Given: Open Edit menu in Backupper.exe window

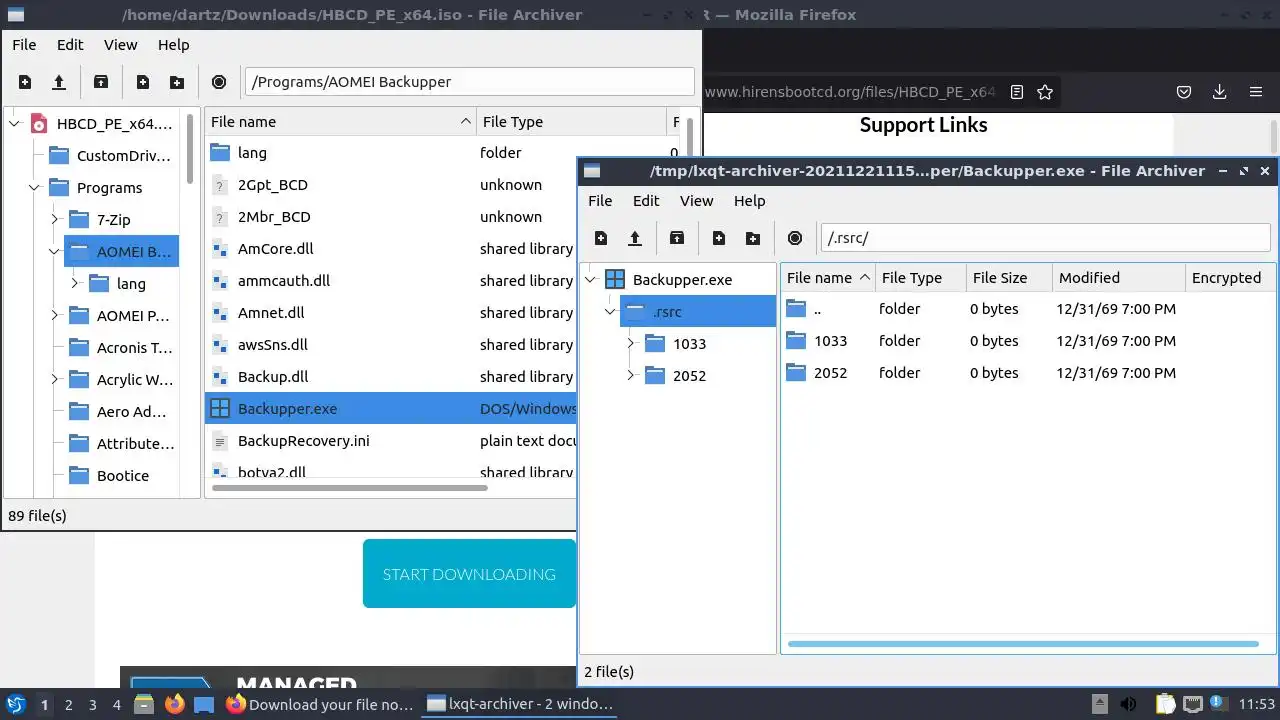Looking at the screenshot, I should [x=646, y=201].
